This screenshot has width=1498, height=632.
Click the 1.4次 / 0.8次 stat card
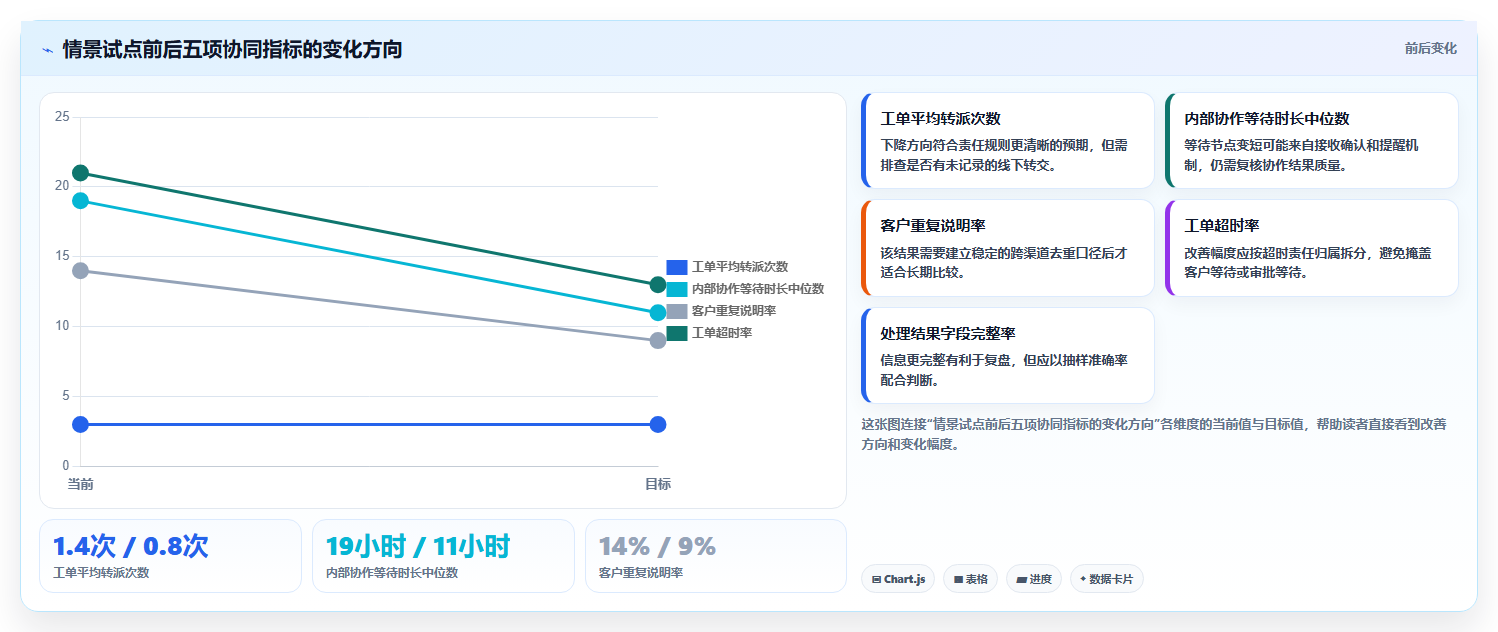(x=170, y=556)
